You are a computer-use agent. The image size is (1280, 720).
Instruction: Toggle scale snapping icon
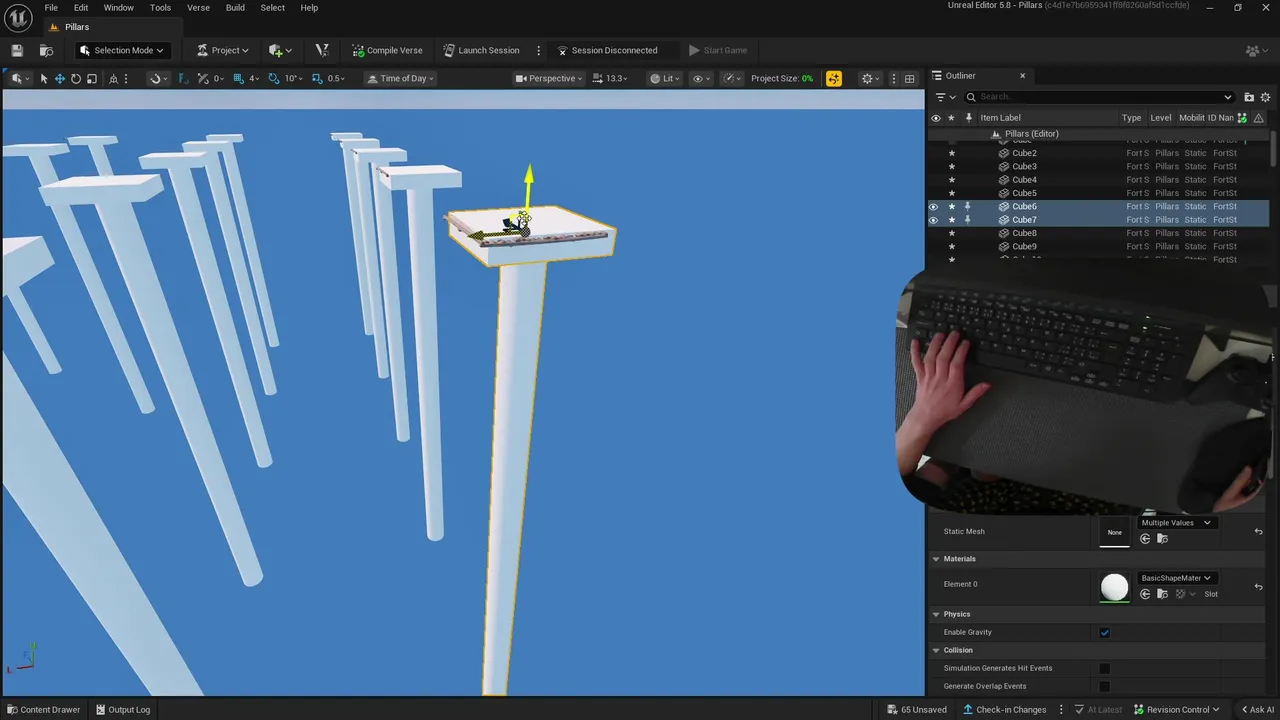pos(317,78)
